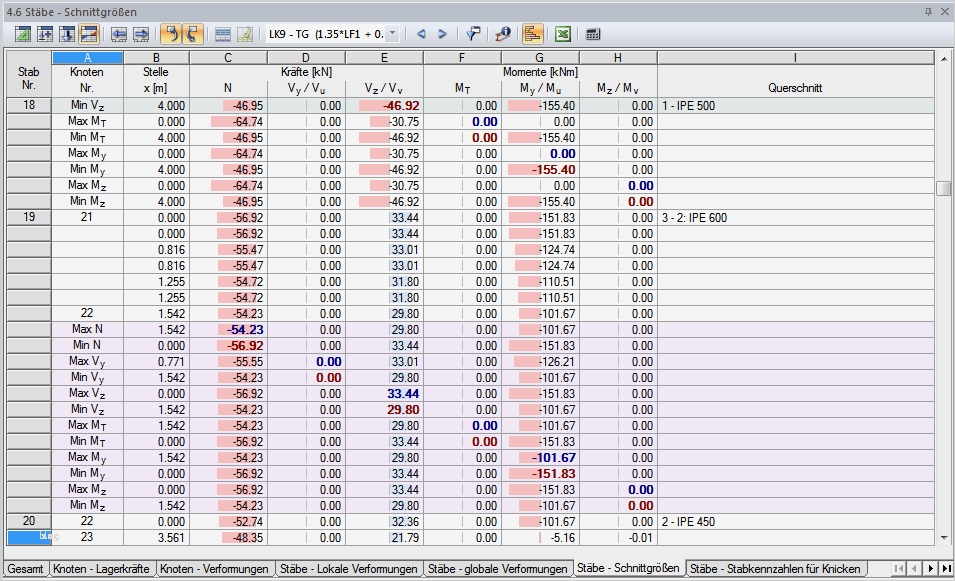Screen dimensions: 955x581
Task: Select column G header
Action: pyautogui.click(x=540, y=58)
